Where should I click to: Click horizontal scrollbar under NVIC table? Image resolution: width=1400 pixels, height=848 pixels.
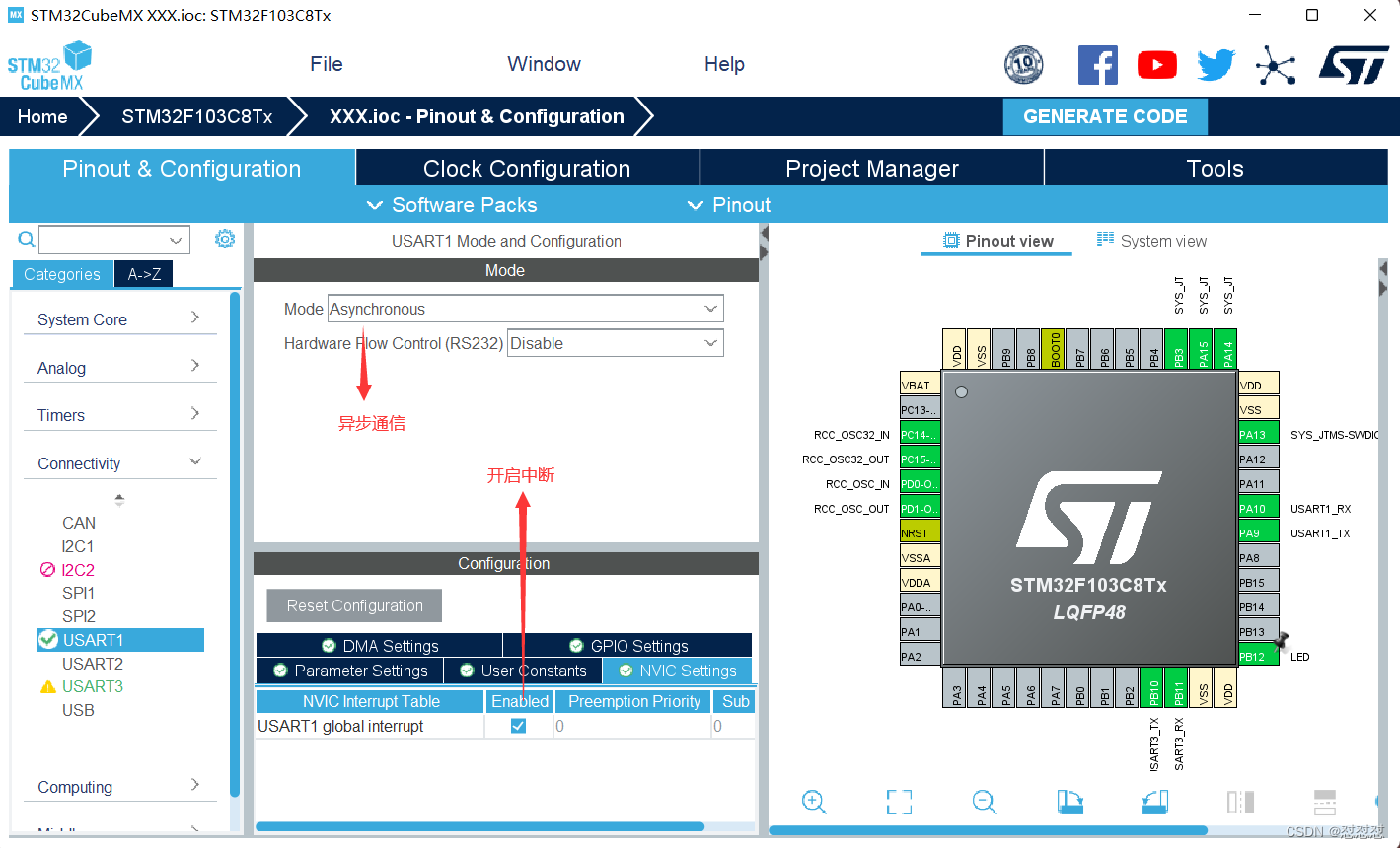(480, 826)
